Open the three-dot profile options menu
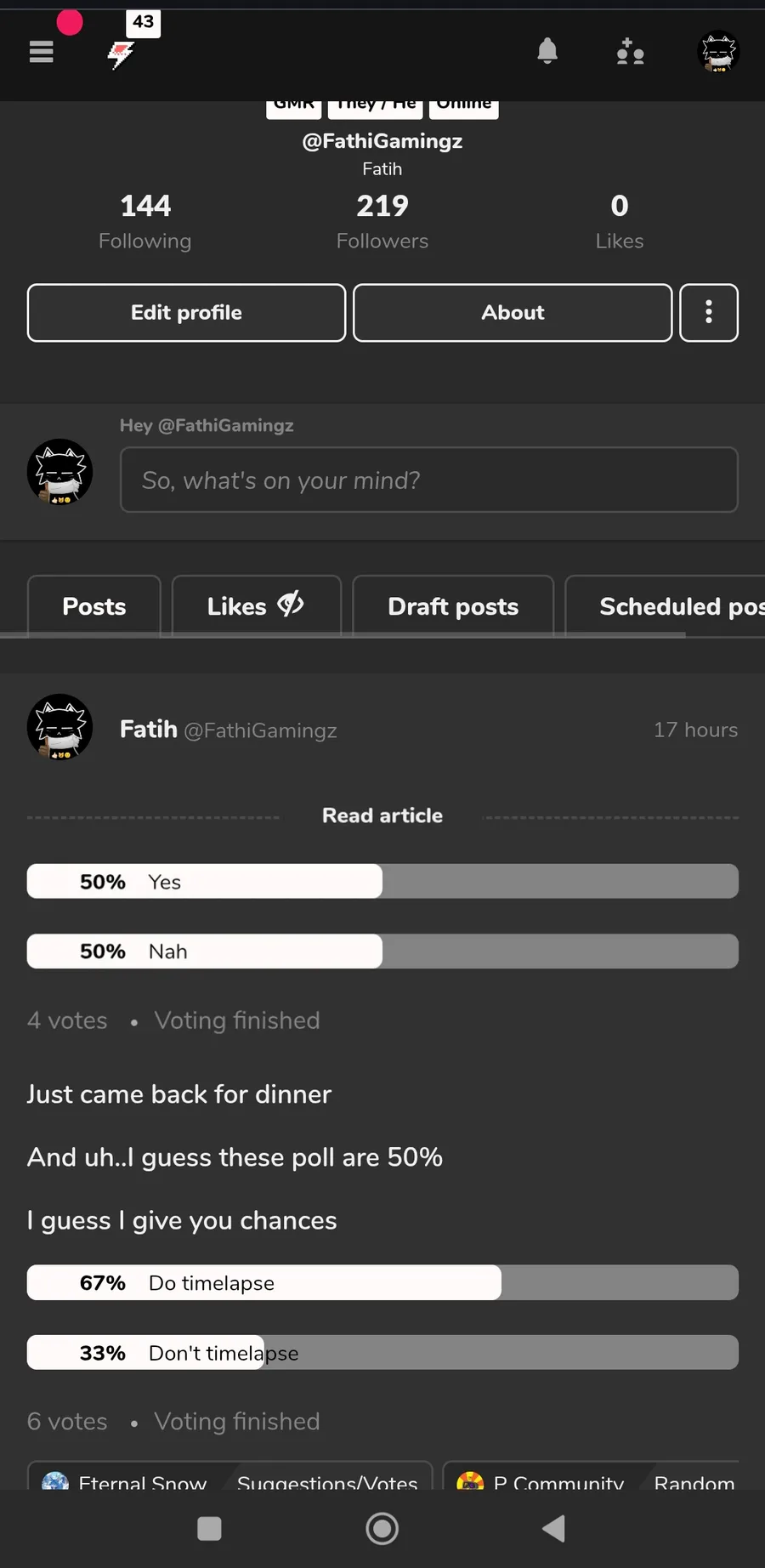 (709, 312)
